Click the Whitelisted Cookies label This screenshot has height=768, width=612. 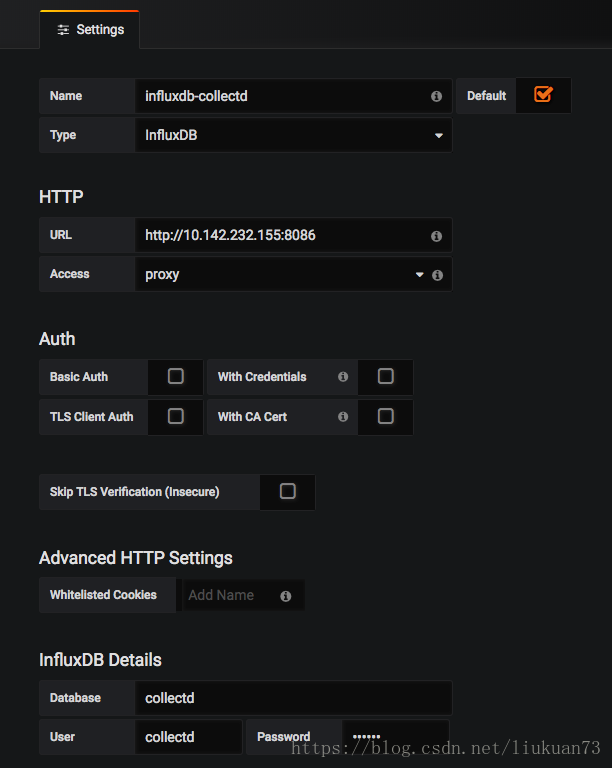[103, 595]
